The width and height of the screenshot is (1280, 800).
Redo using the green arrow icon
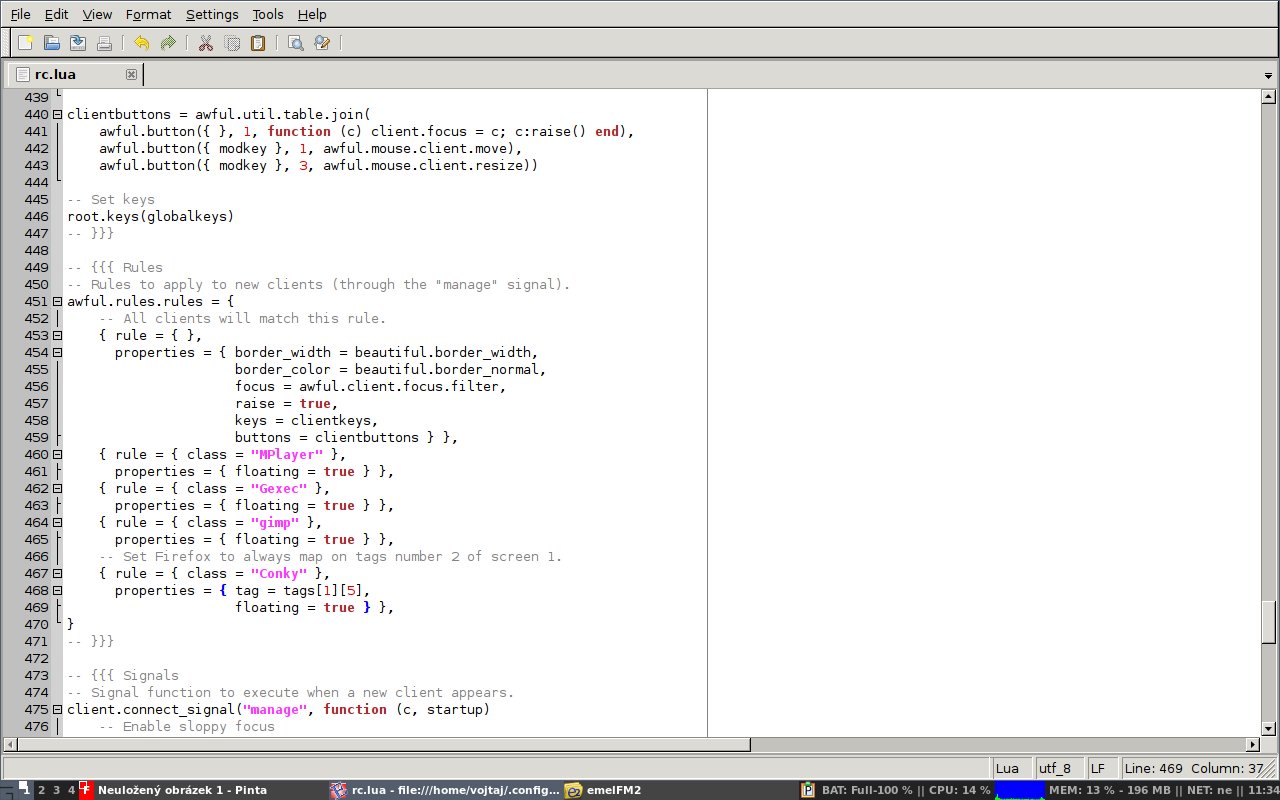click(x=168, y=43)
